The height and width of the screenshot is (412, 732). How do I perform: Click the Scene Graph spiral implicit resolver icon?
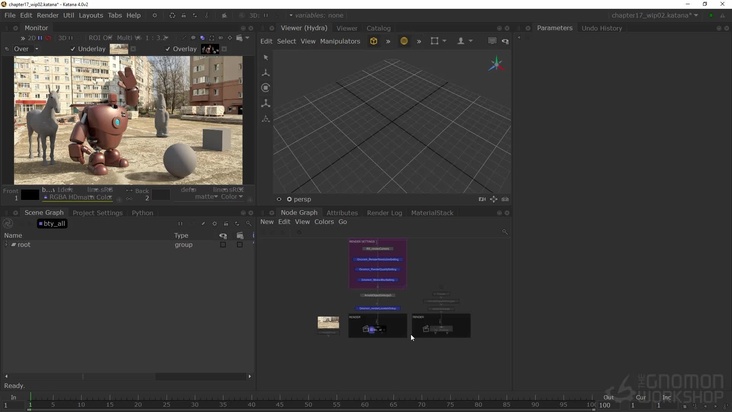[7, 223]
